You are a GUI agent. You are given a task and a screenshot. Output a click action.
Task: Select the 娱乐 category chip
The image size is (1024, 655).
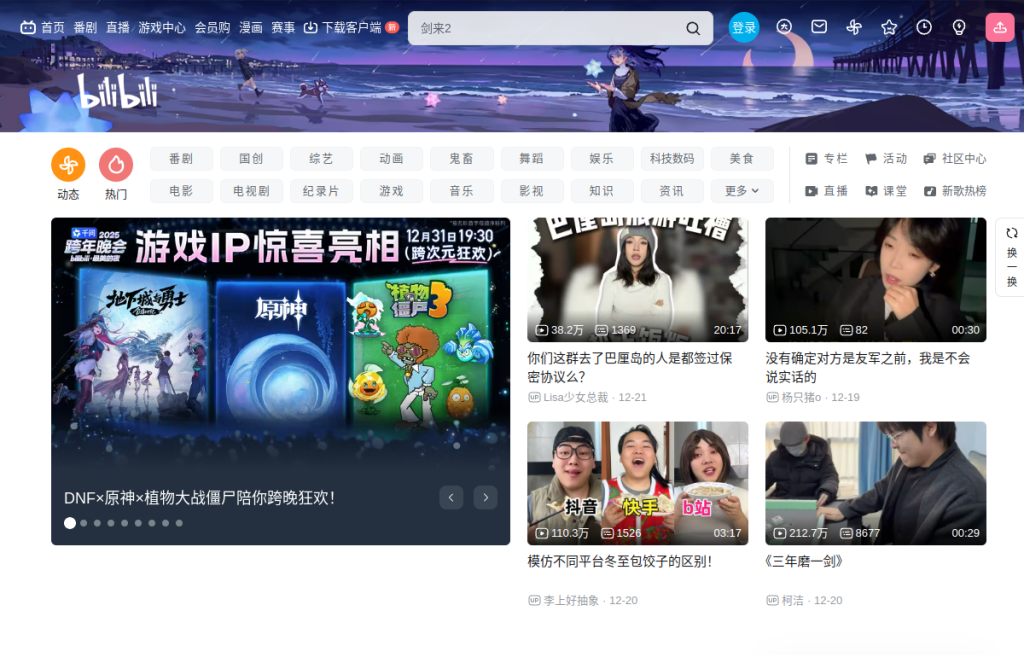point(602,159)
